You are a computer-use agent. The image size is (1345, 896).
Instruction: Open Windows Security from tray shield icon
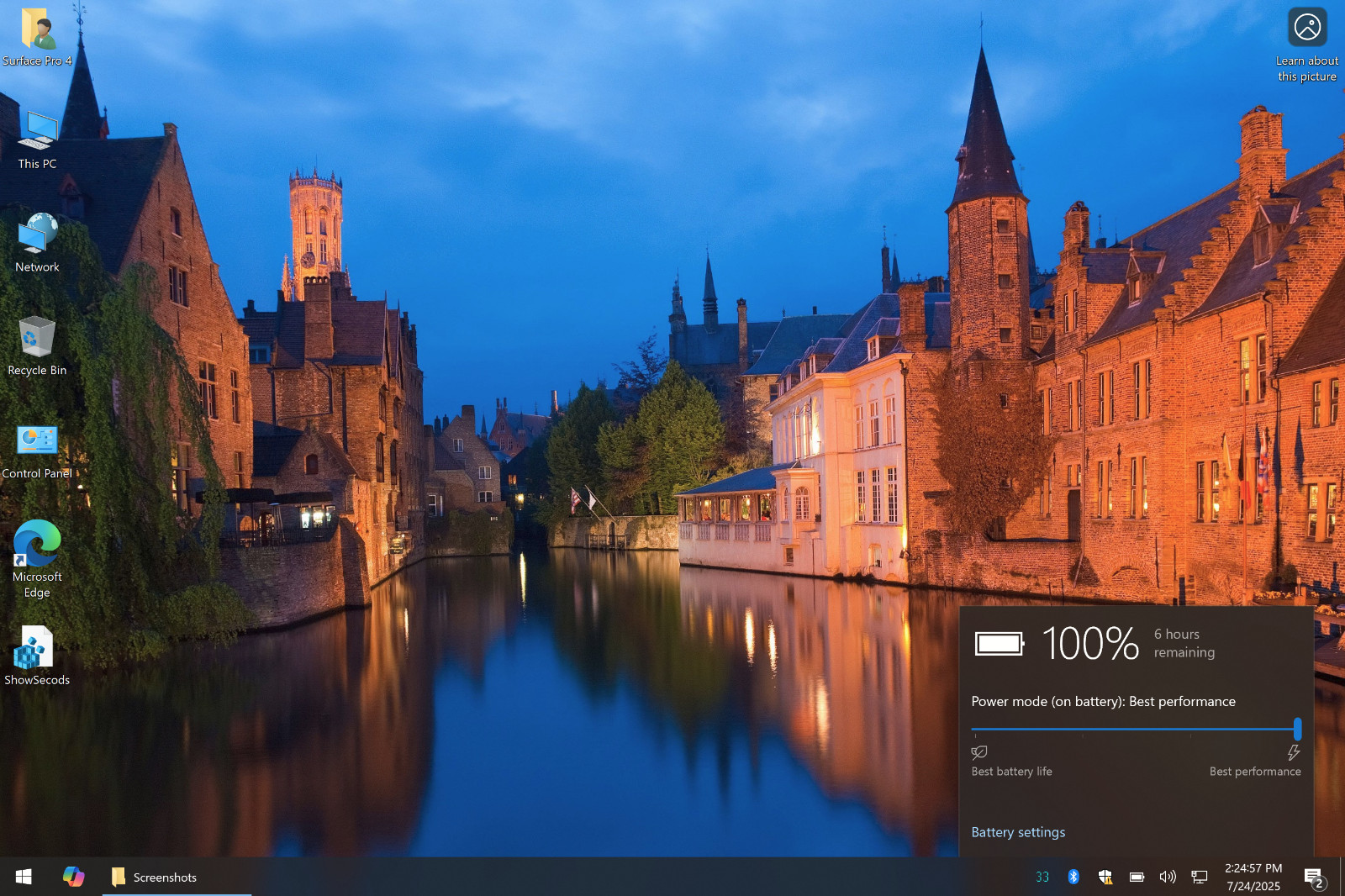pyautogui.click(x=1105, y=877)
